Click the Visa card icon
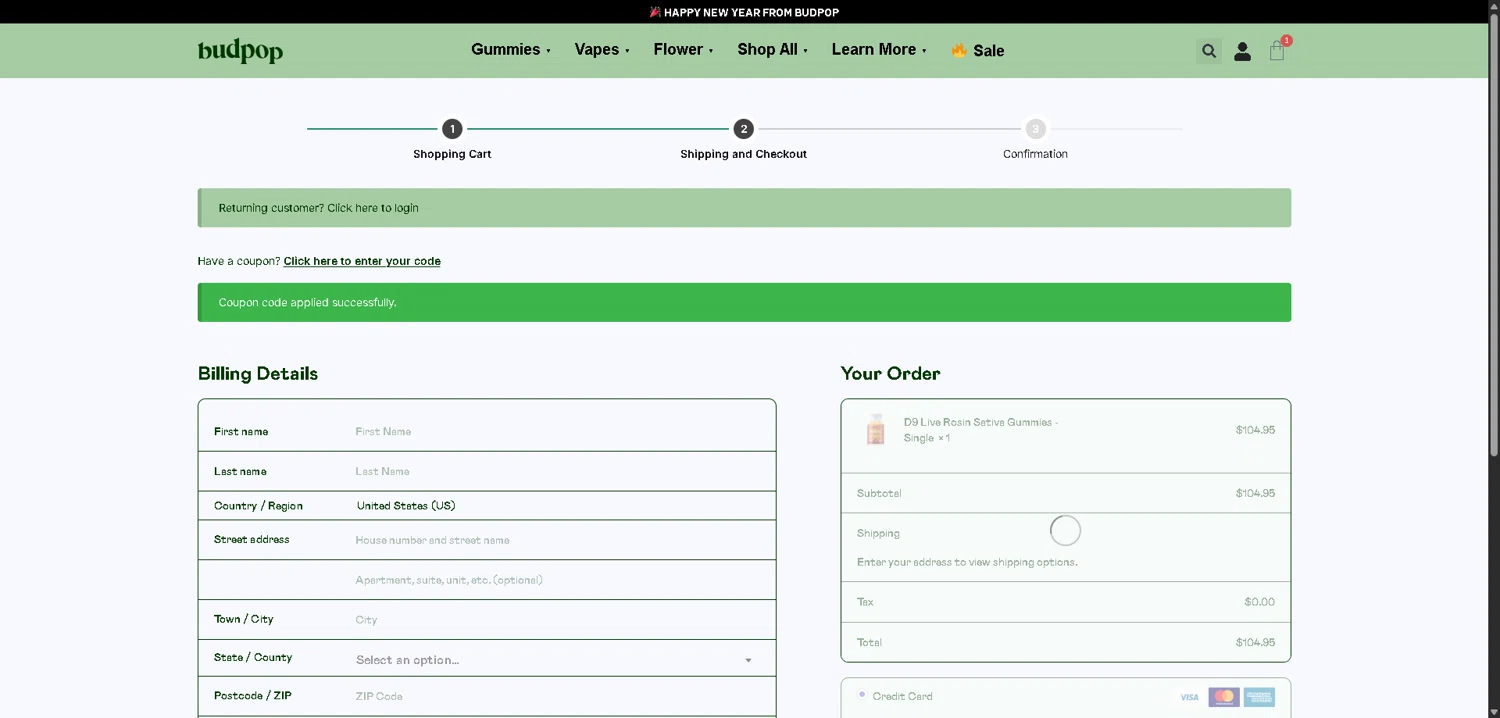The width and height of the screenshot is (1500, 718). (x=1189, y=697)
